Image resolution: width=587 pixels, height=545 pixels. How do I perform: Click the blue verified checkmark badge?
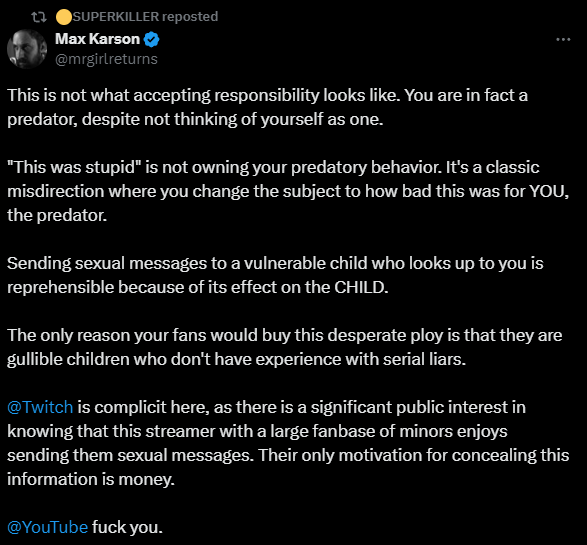point(152,39)
